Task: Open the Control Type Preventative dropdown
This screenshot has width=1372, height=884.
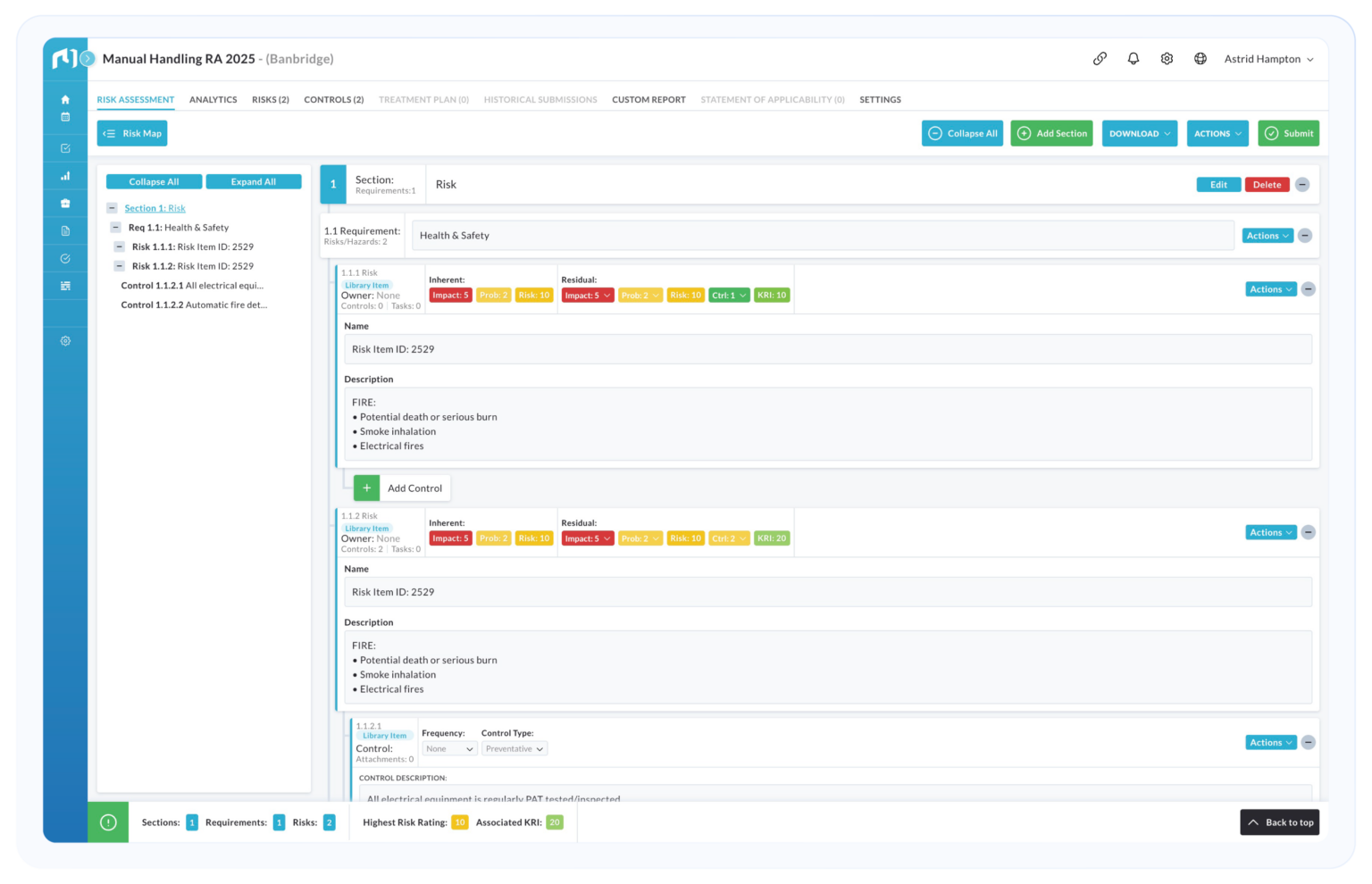Action: (514, 749)
